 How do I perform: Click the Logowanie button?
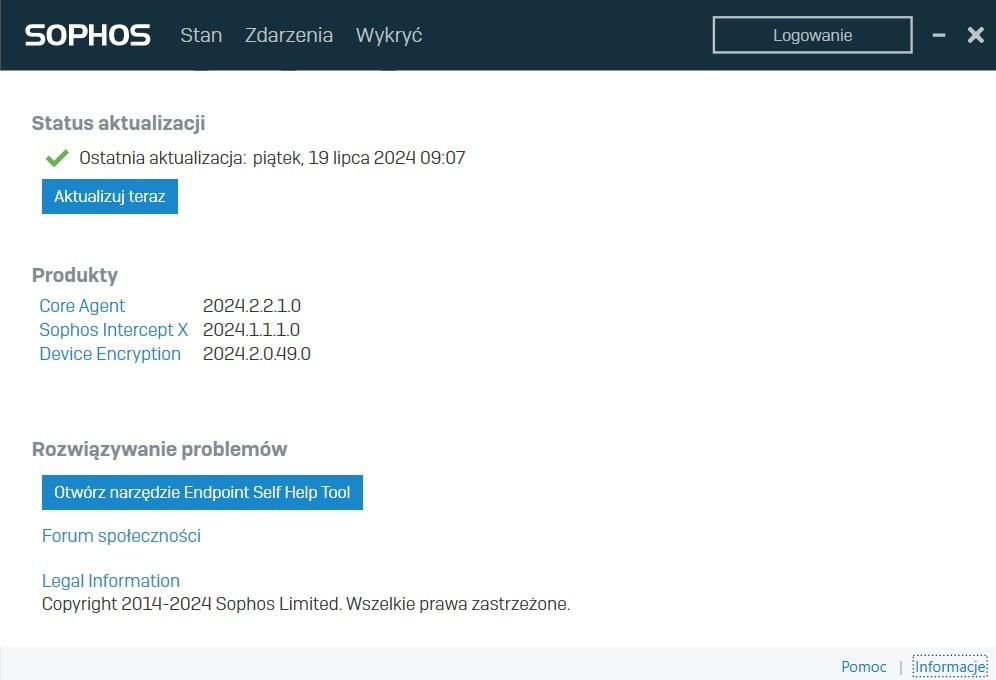(812, 35)
